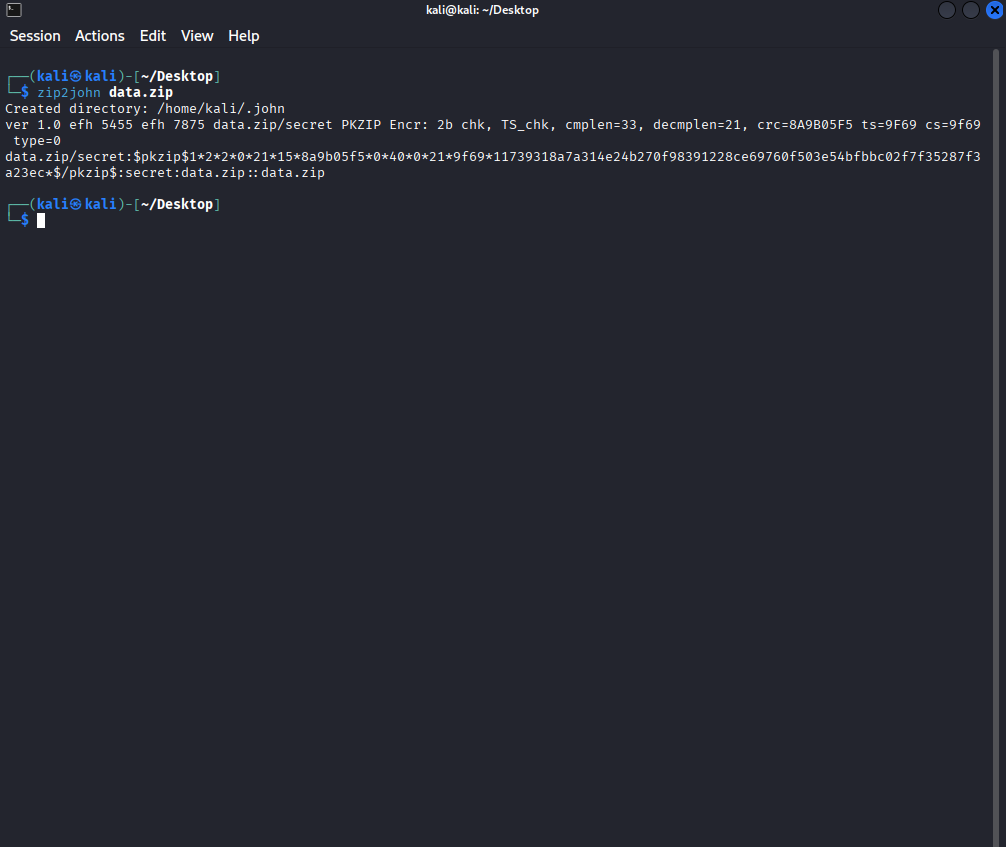Image resolution: width=1006 pixels, height=847 pixels.
Task: Click the ~/Desktop path in the top prompt
Action: click(177, 76)
